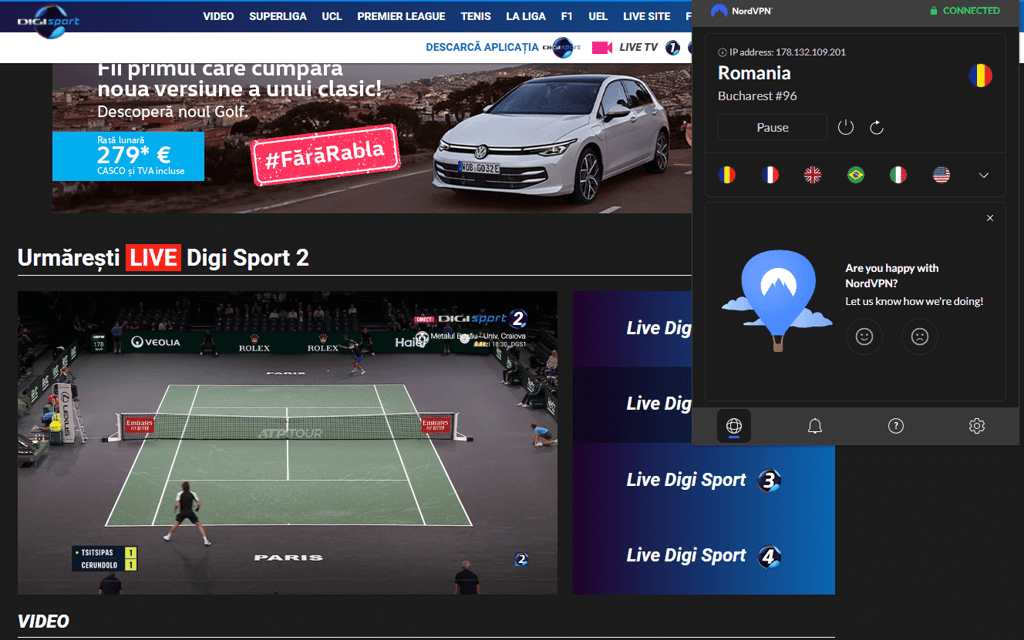1024x640 pixels.
Task: Open NordVPN settings gear
Action: 976,426
